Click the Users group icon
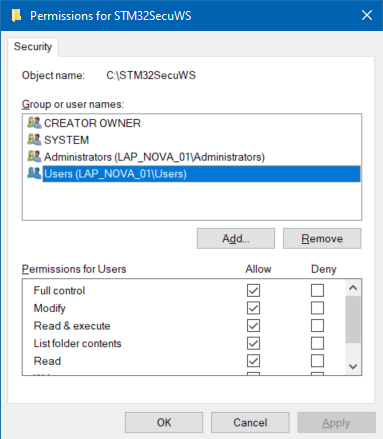This screenshot has width=383, height=439. [34, 173]
